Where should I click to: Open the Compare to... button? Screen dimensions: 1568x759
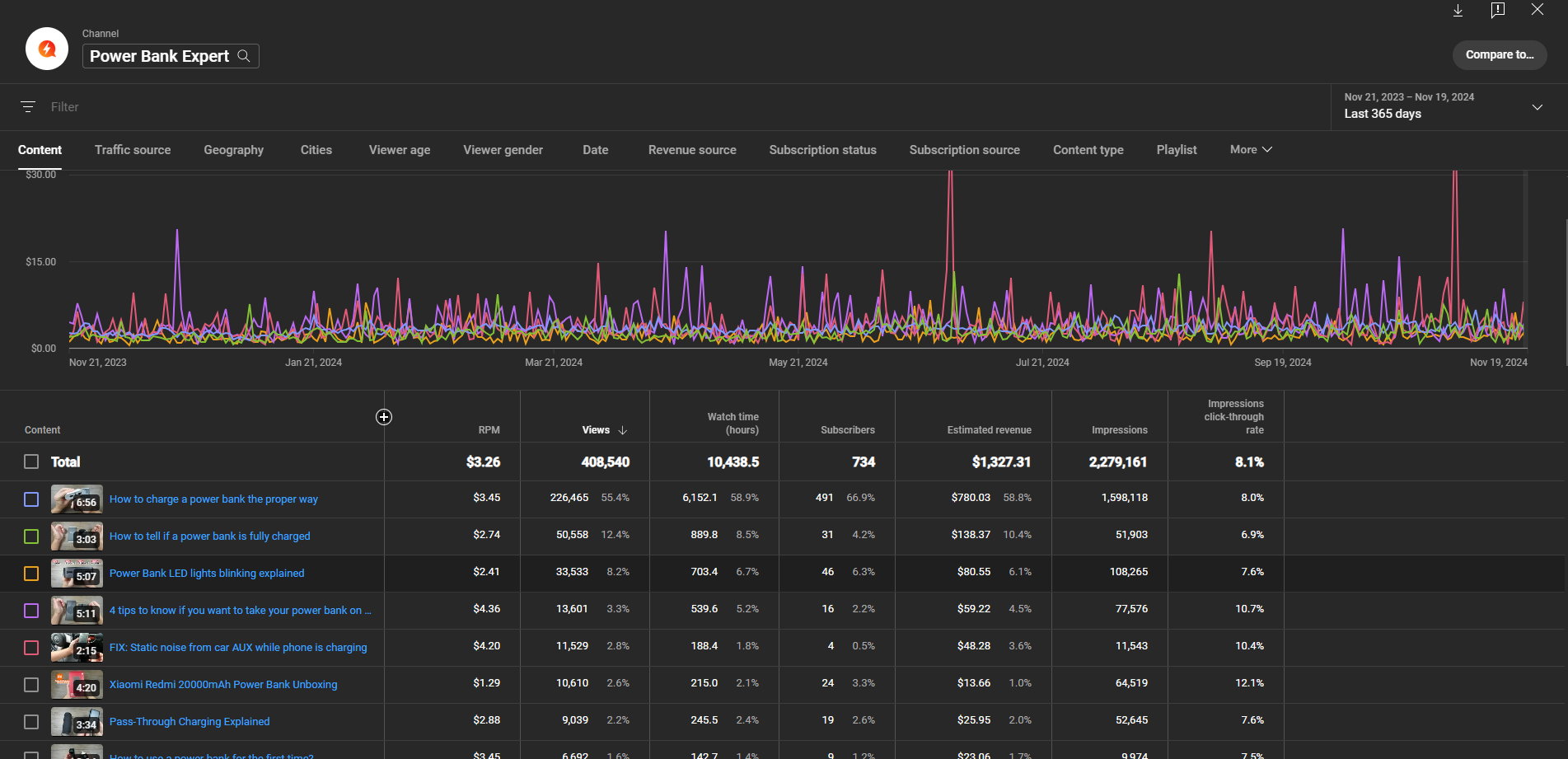coord(1500,55)
